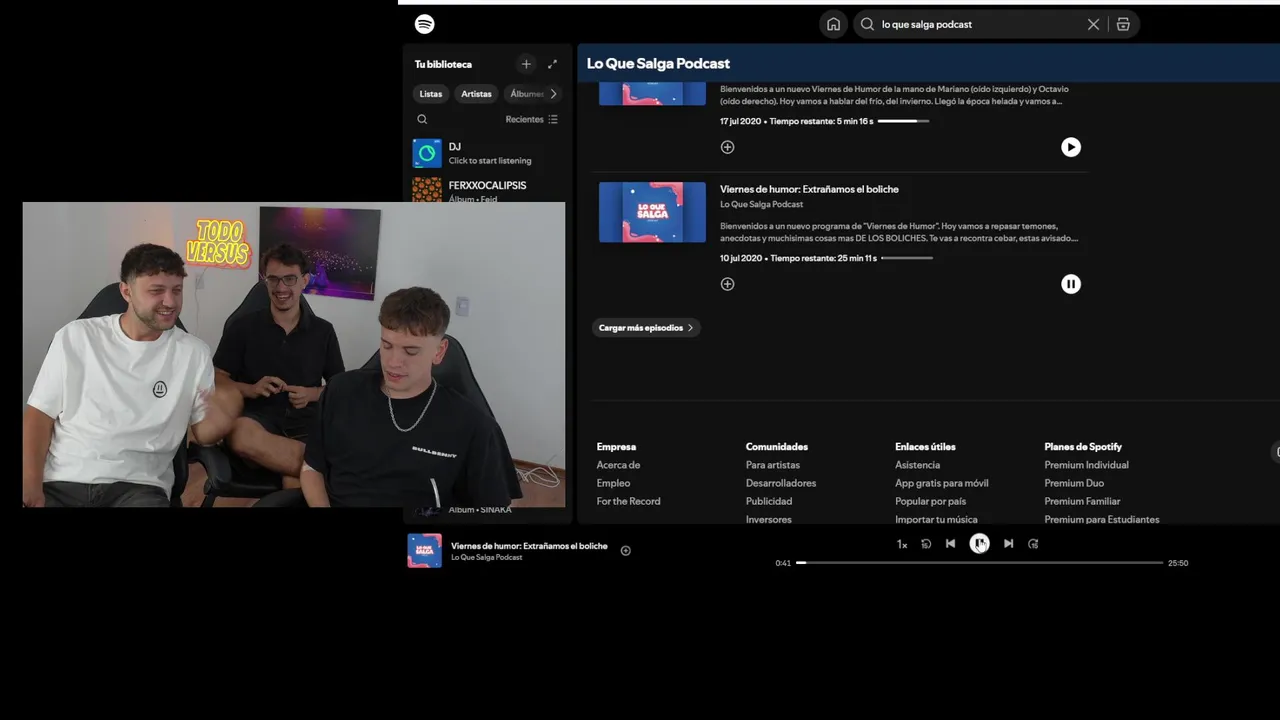
Task: Click the webcam overlay video
Action: [x=294, y=355]
